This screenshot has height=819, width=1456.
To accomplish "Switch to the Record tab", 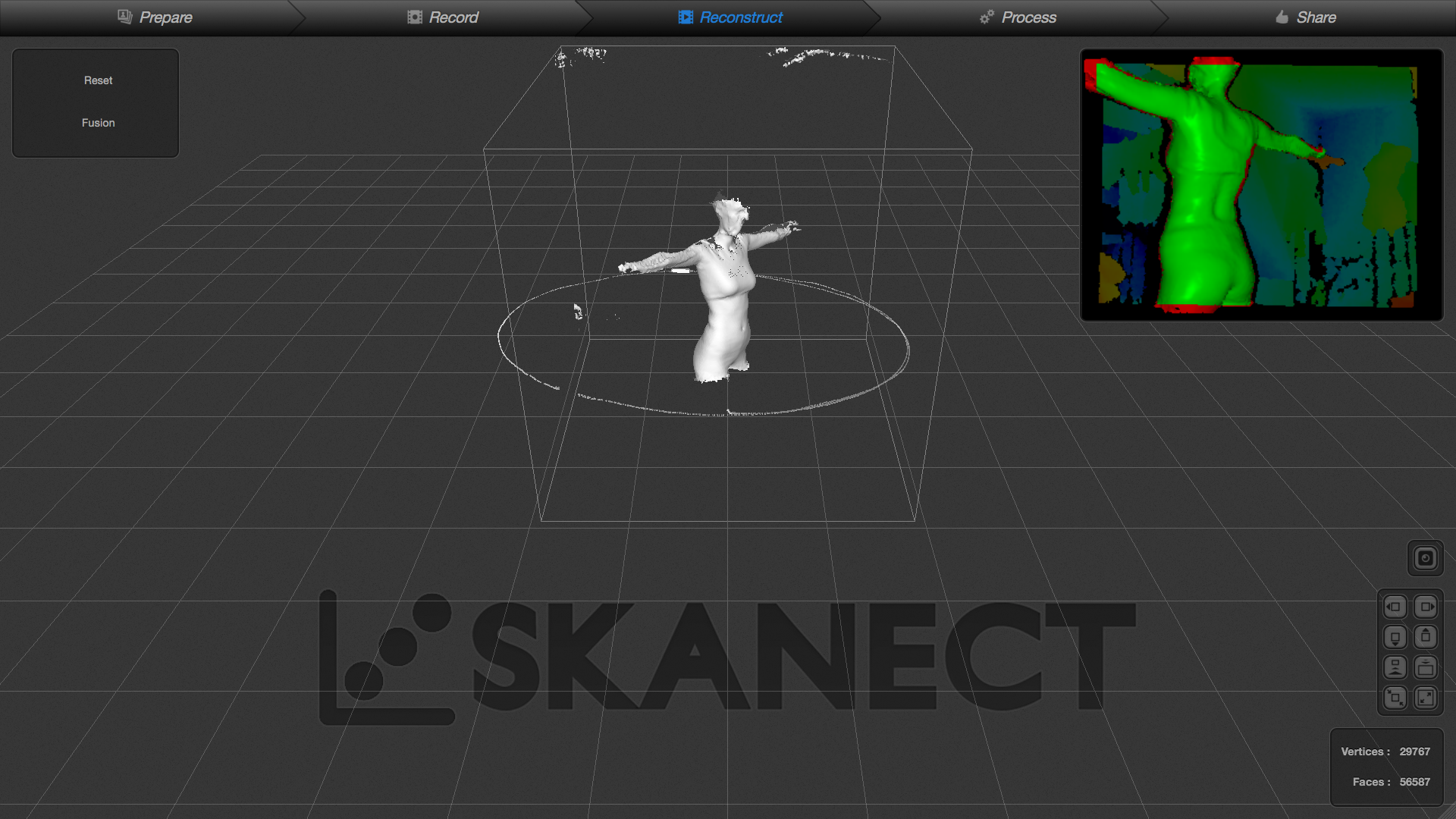I will [443, 17].
